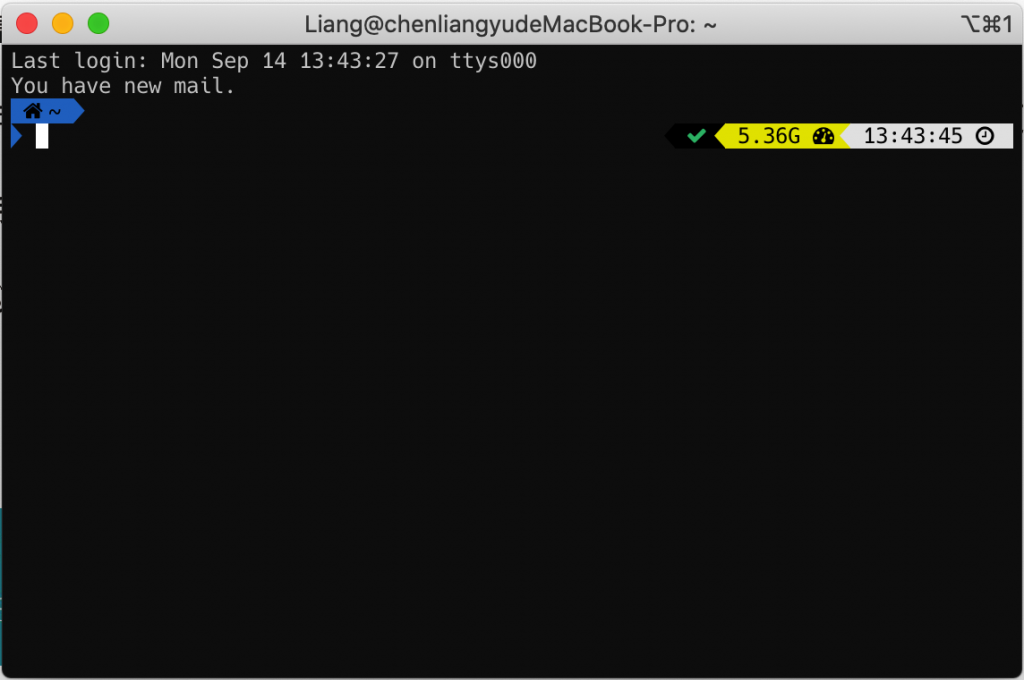Click the window title Liang@chenliangyudeMacBook-Pro
The width and height of the screenshot is (1024, 680).
(x=510, y=25)
